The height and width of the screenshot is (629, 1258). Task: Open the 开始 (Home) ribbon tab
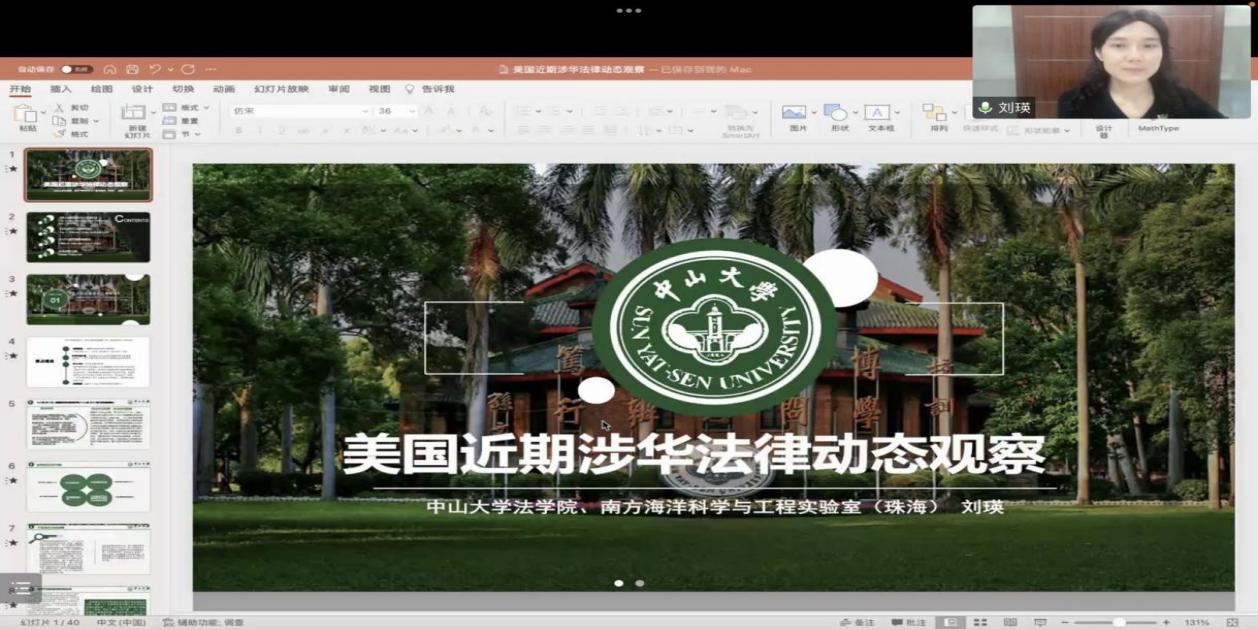pyautogui.click(x=20, y=89)
